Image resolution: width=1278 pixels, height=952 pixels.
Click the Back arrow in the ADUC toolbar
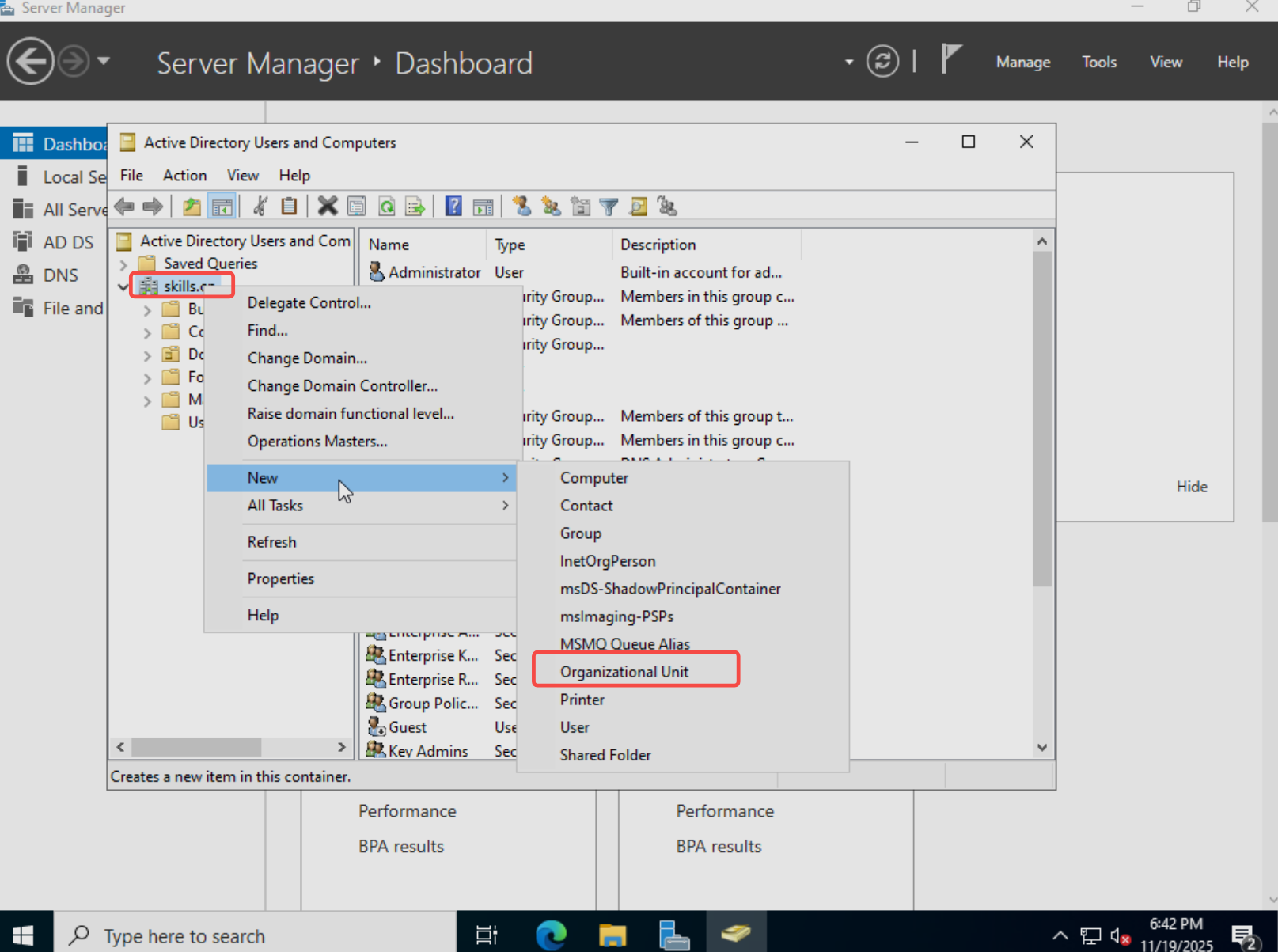tap(124, 207)
